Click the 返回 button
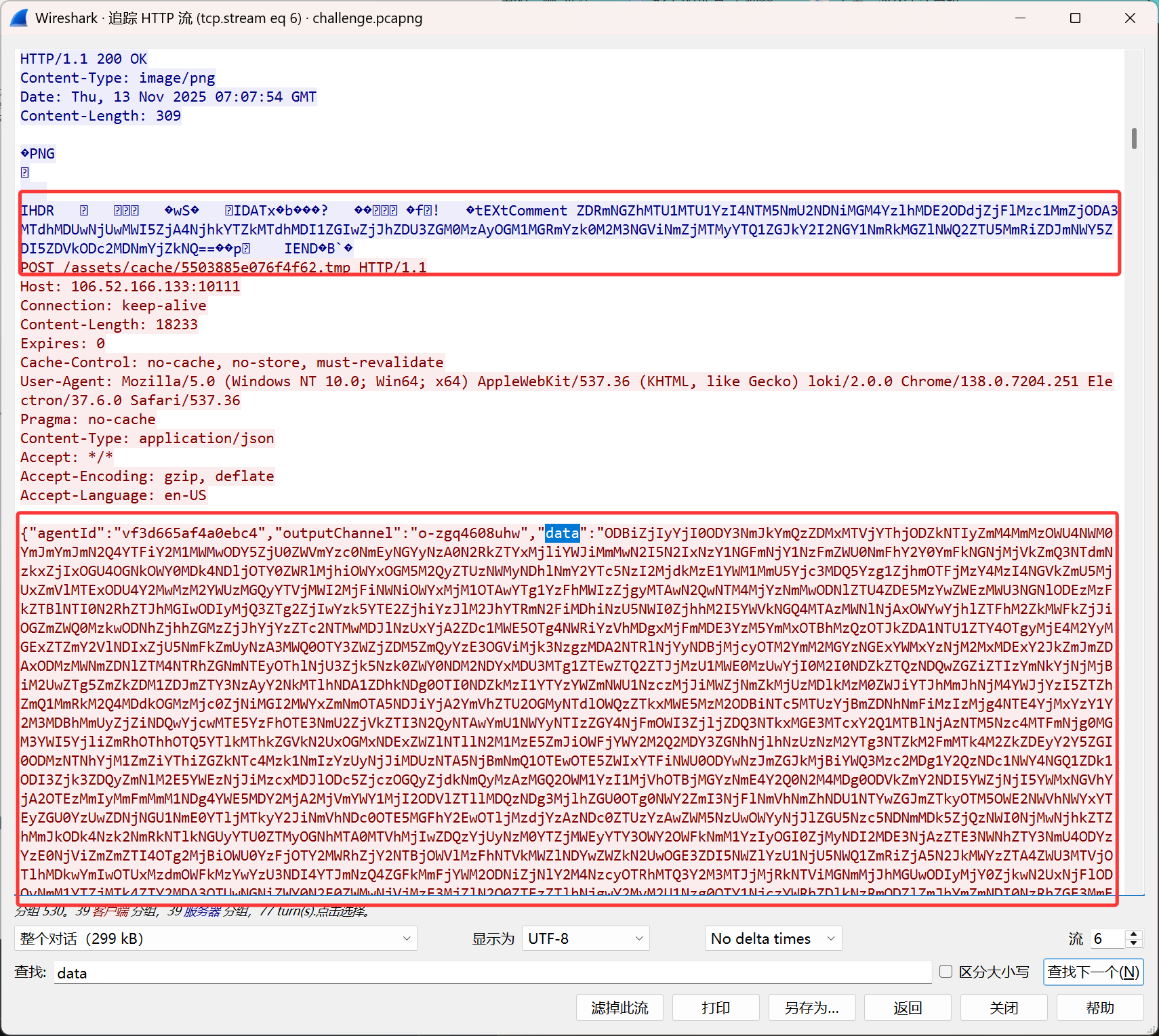The height and width of the screenshot is (1036, 1159). pos(908,1008)
